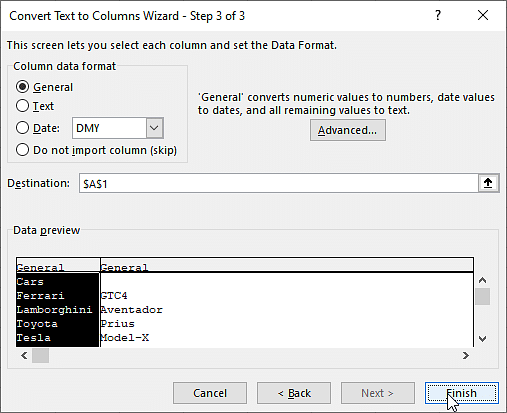Open help with the question mark
The height and width of the screenshot is (413, 507).
point(438,15)
